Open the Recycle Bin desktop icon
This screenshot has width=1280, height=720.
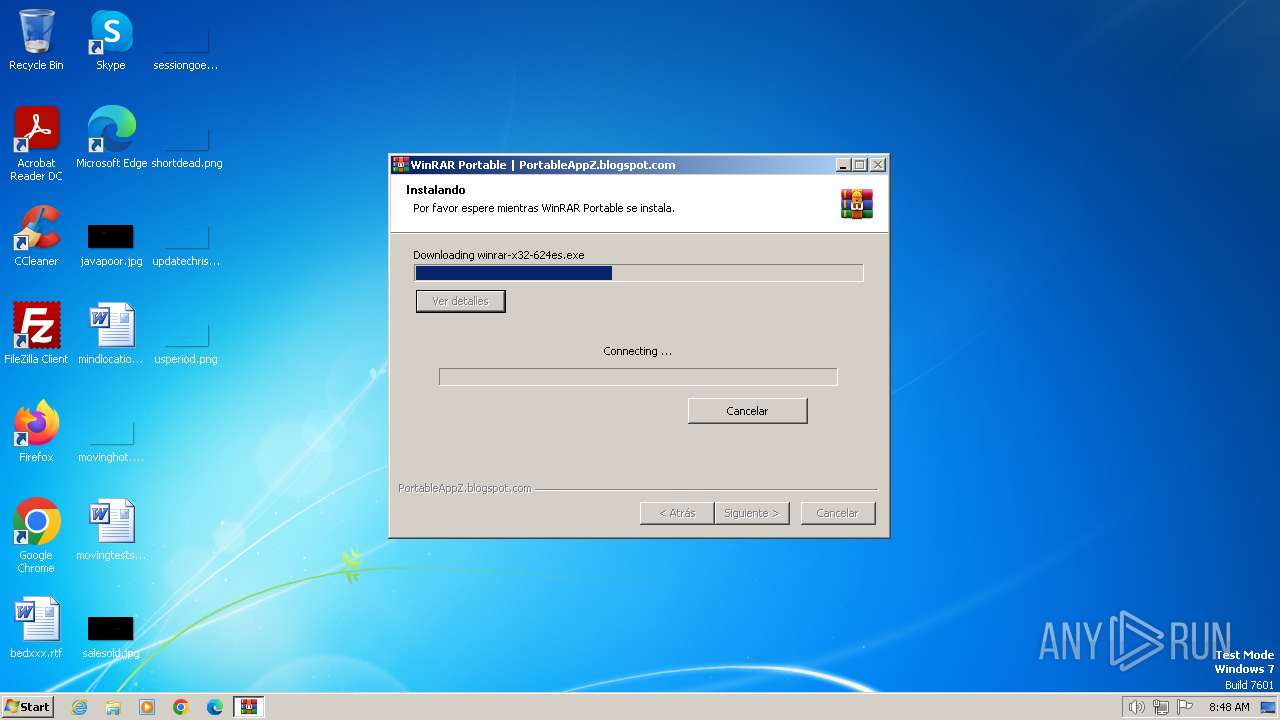coord(36,40)
